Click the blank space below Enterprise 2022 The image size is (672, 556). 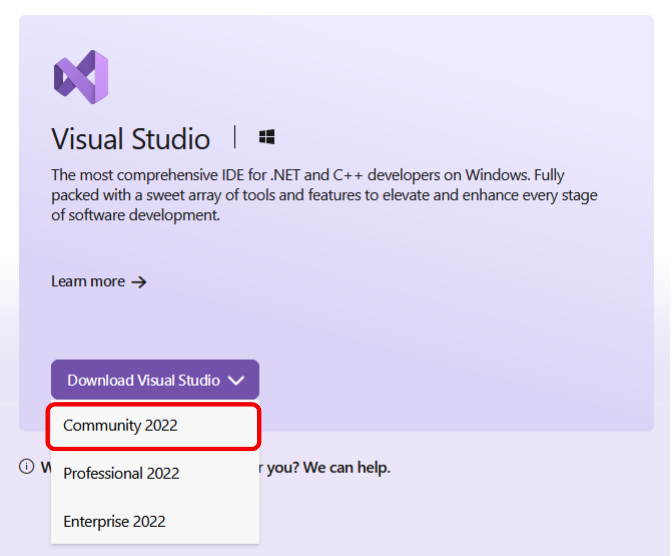pyautogui.click(x=155, y=549)
